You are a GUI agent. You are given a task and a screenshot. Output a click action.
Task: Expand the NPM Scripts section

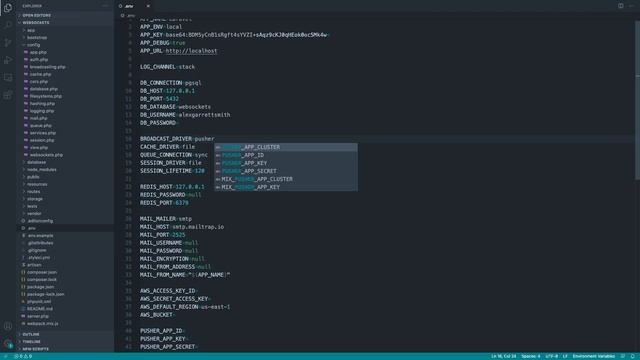[65, 349]
